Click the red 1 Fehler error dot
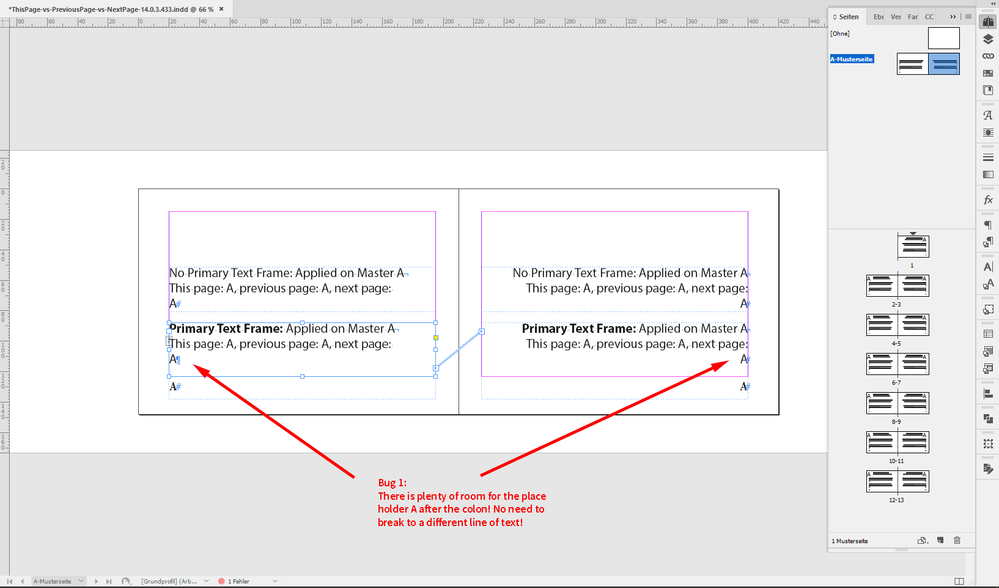 [222, 580]
